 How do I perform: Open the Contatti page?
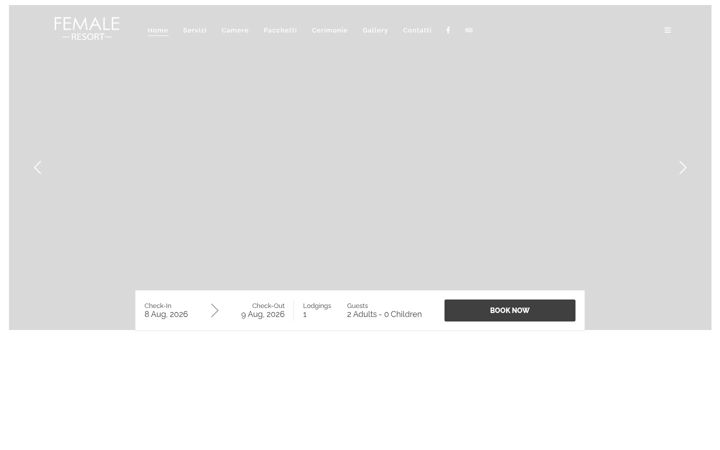417,30
